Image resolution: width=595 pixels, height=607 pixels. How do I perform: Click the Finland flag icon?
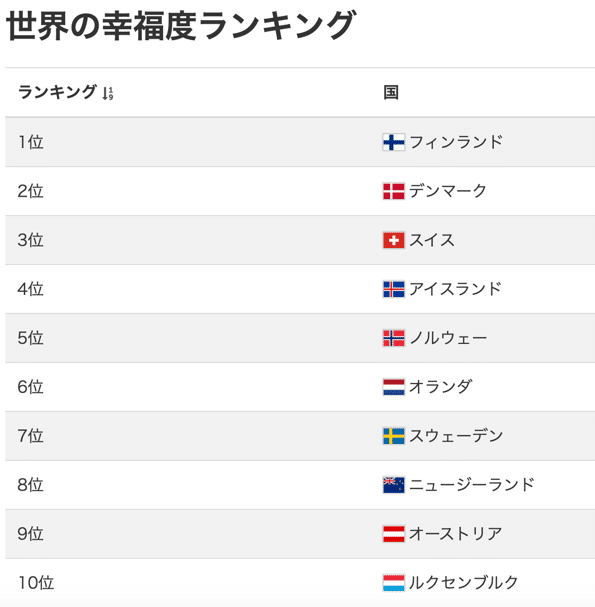(x=393, y=142)
